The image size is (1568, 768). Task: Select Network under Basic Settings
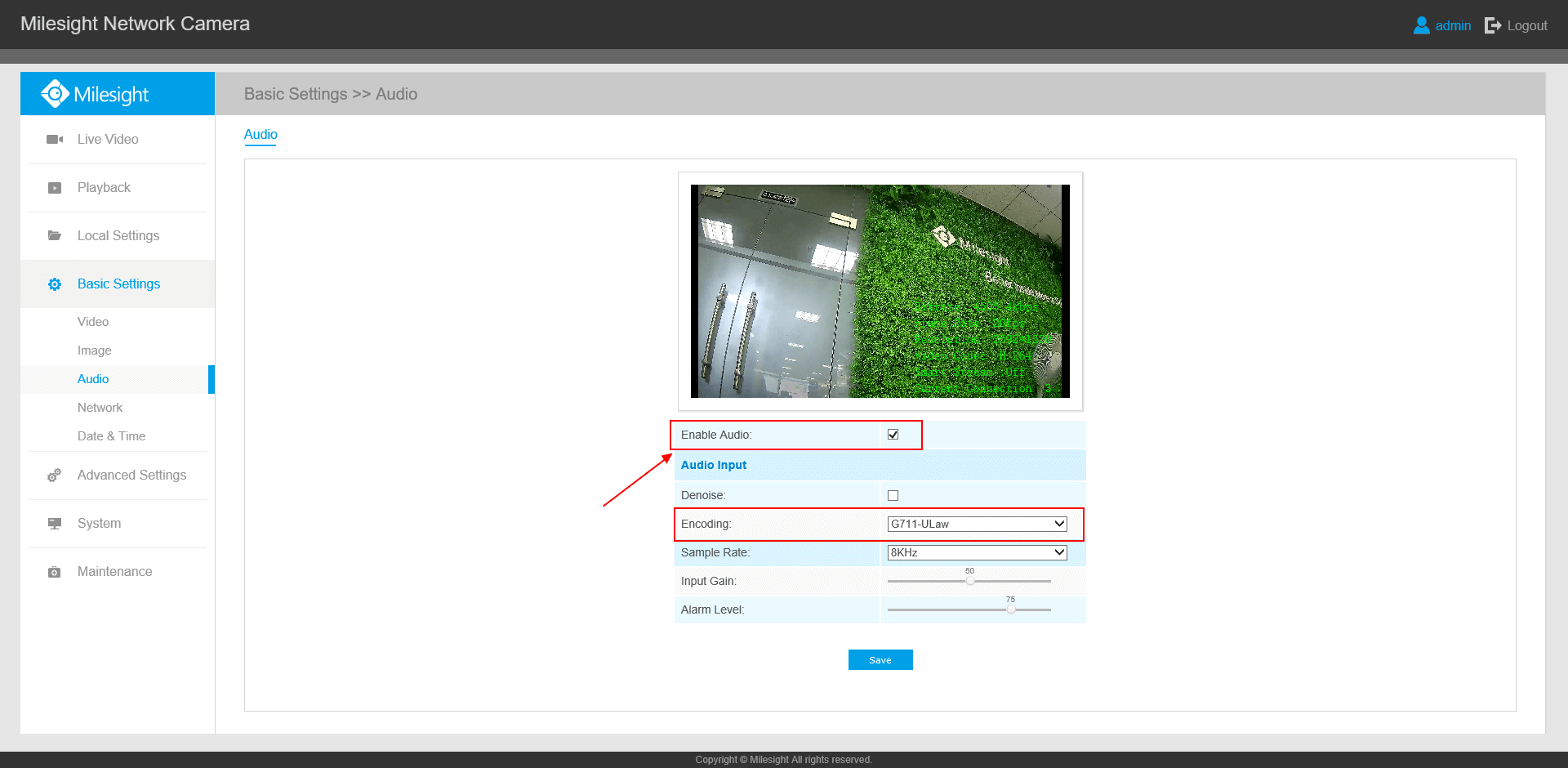(x=100, y=407)
